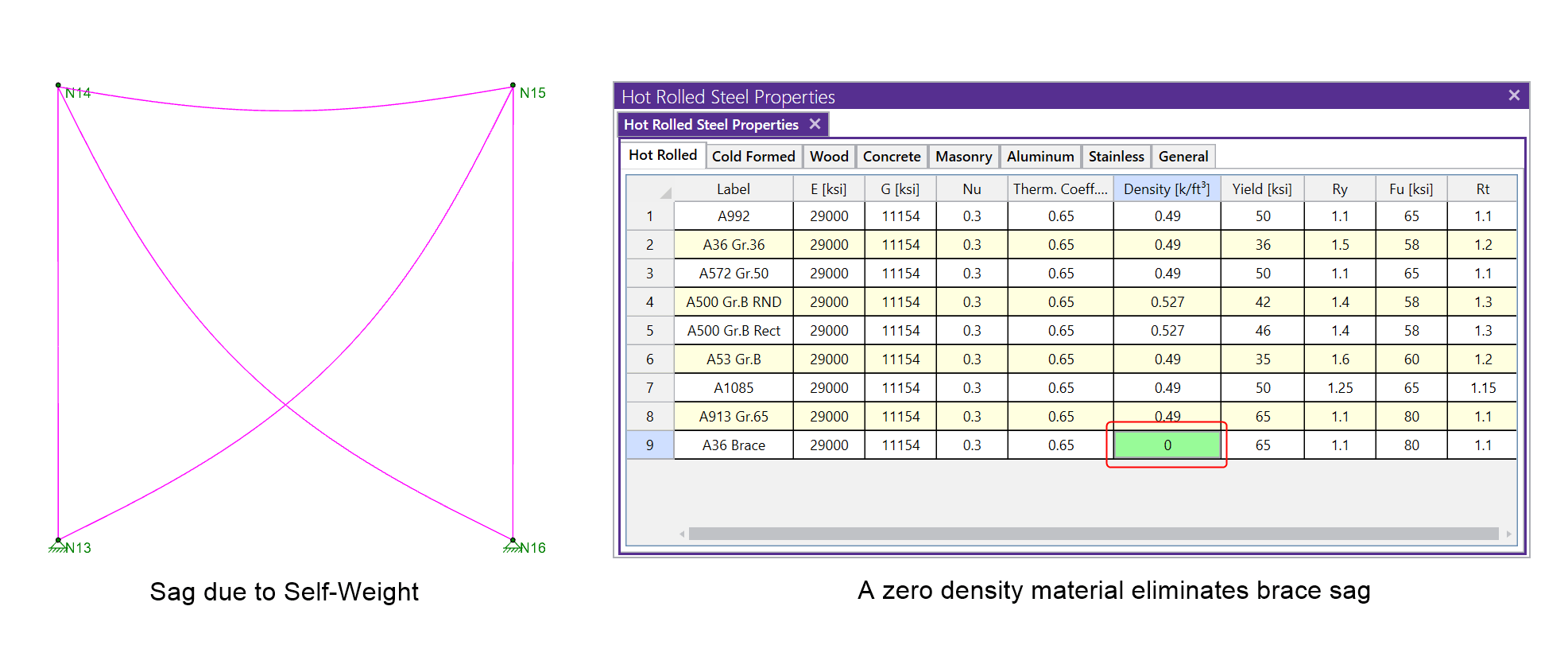Click the green density cell for A36 Brace
1568x645 pixels.
pos(1167,445)
